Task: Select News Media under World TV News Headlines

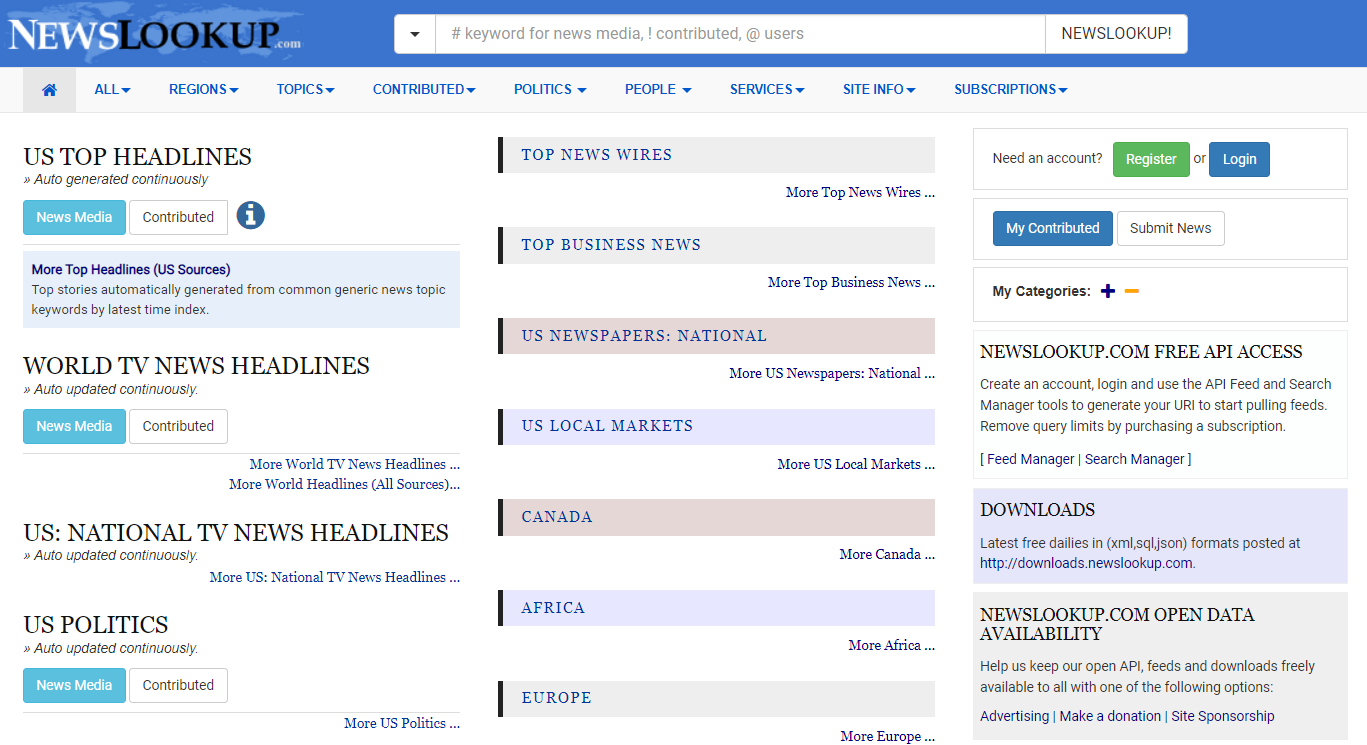Action: [x=74, y=426]
